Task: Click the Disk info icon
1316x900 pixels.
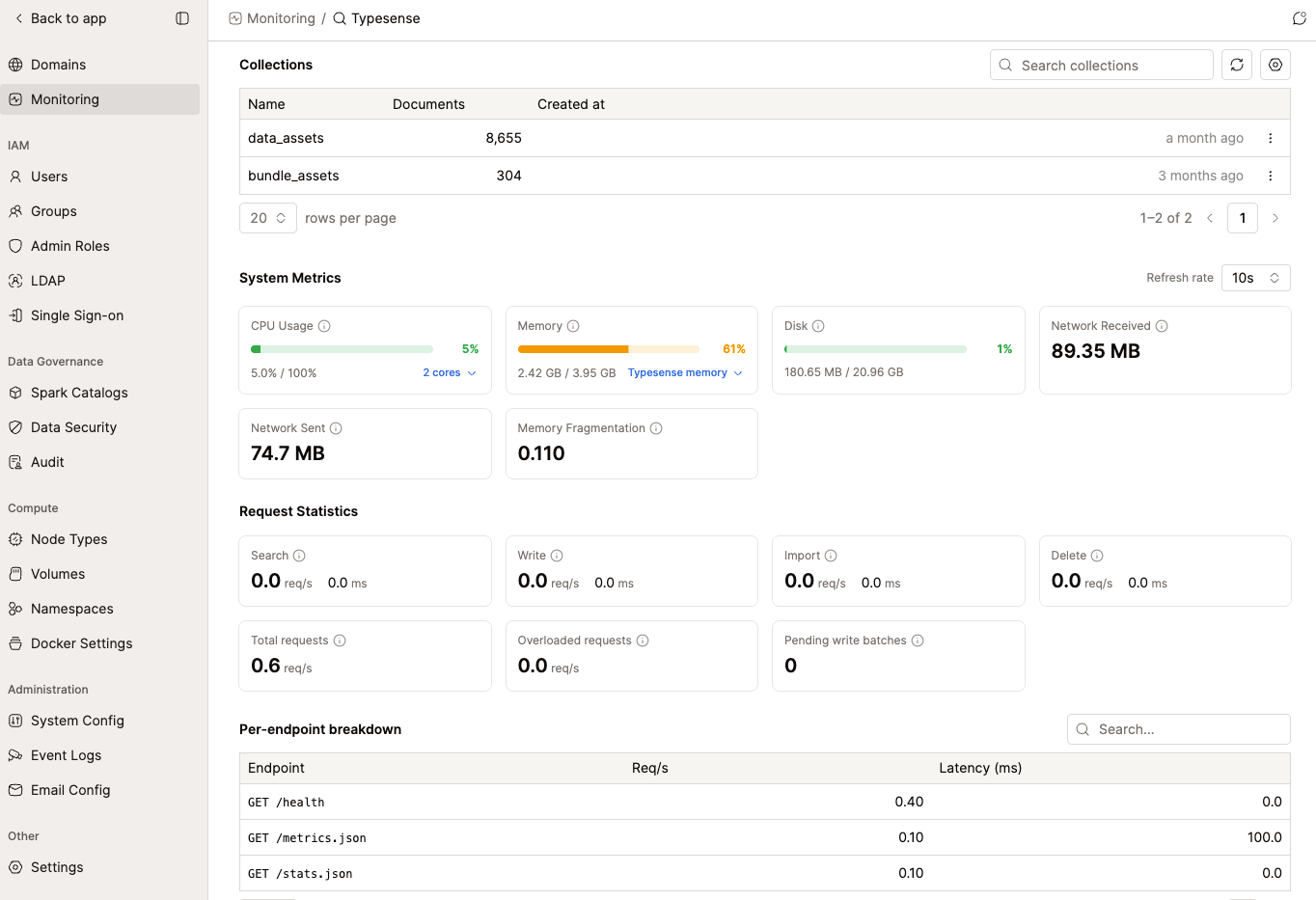Action: tap(818, 326)
